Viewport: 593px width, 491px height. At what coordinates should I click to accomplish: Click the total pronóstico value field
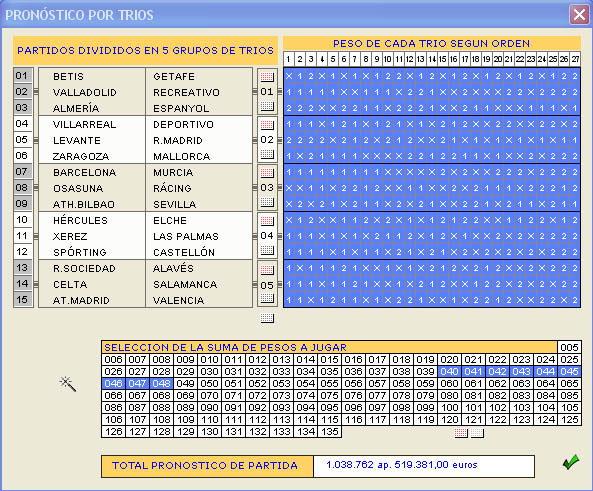click(x=424, y=466)
